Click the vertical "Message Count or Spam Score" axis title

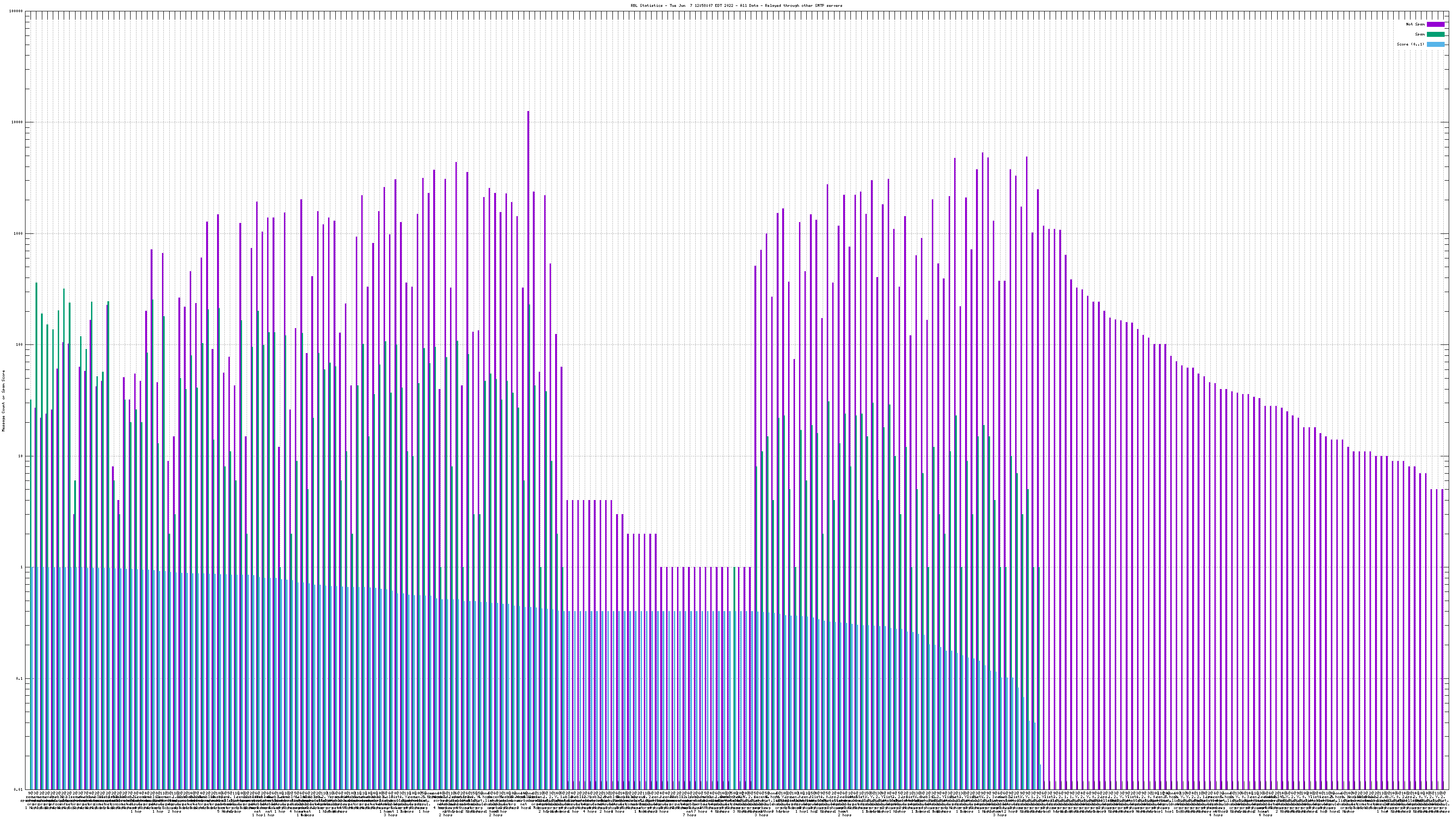(x=3, y=401)
